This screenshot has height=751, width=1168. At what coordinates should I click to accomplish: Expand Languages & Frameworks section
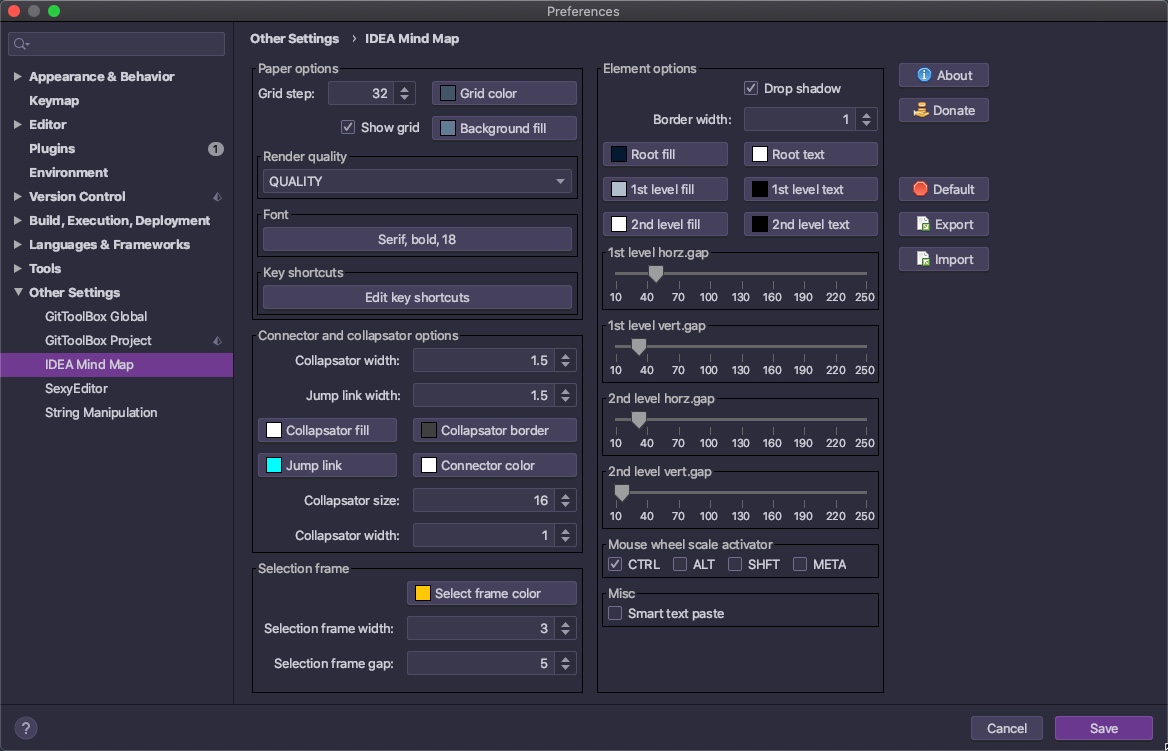coord(18,244)
